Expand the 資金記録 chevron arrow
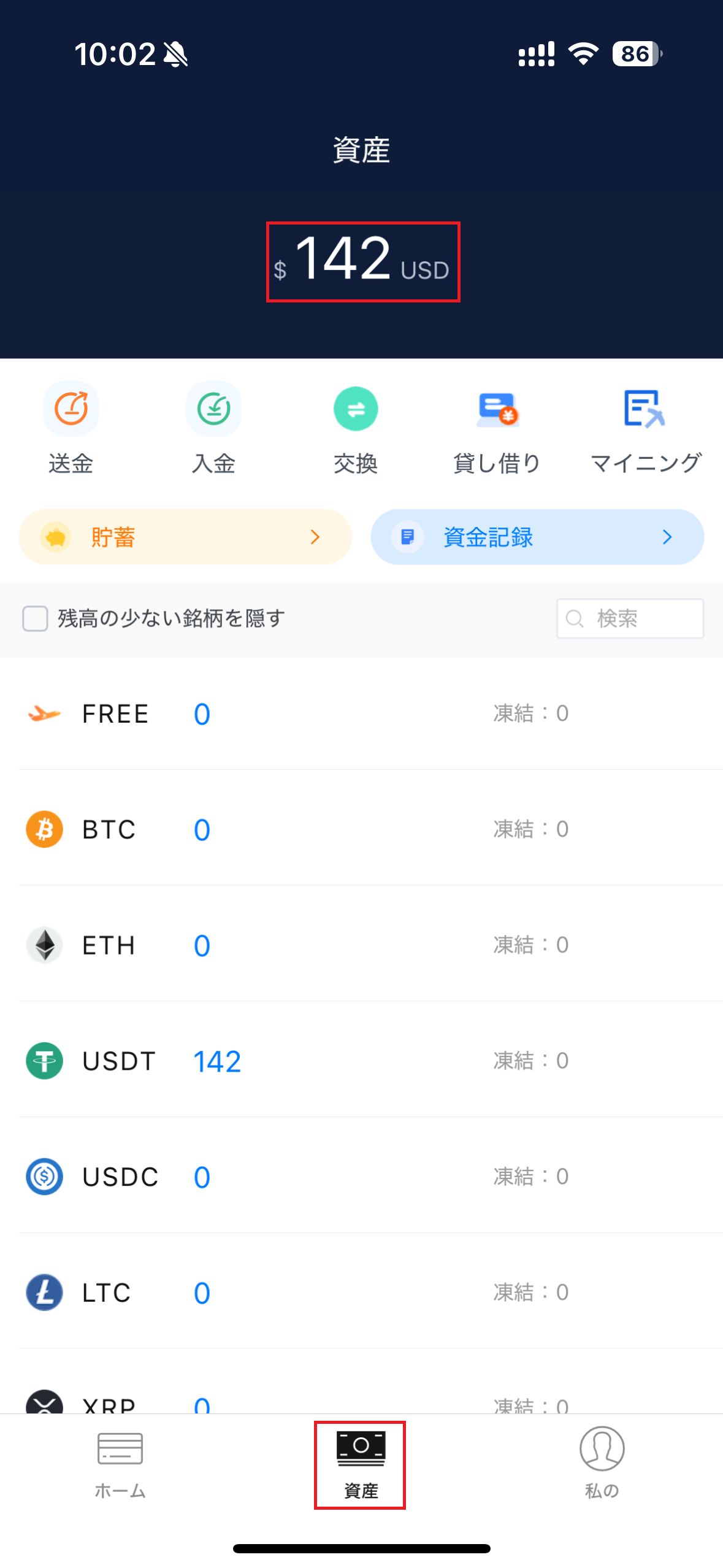Screen dimensions: 723x1568 [667, 537]
